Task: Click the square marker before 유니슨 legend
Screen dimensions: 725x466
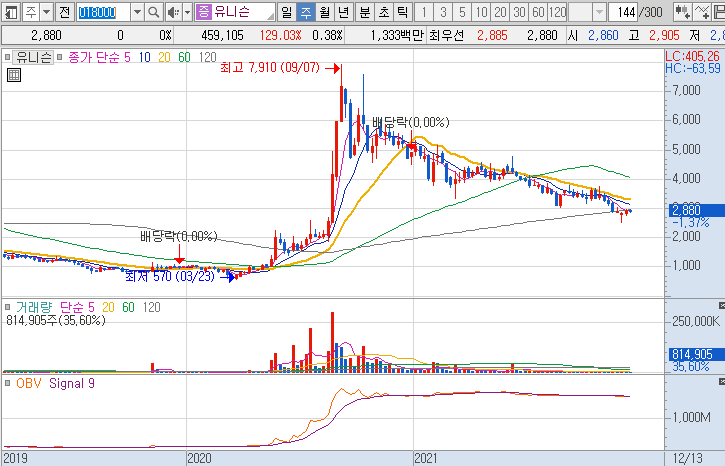Action: (7, 57)
